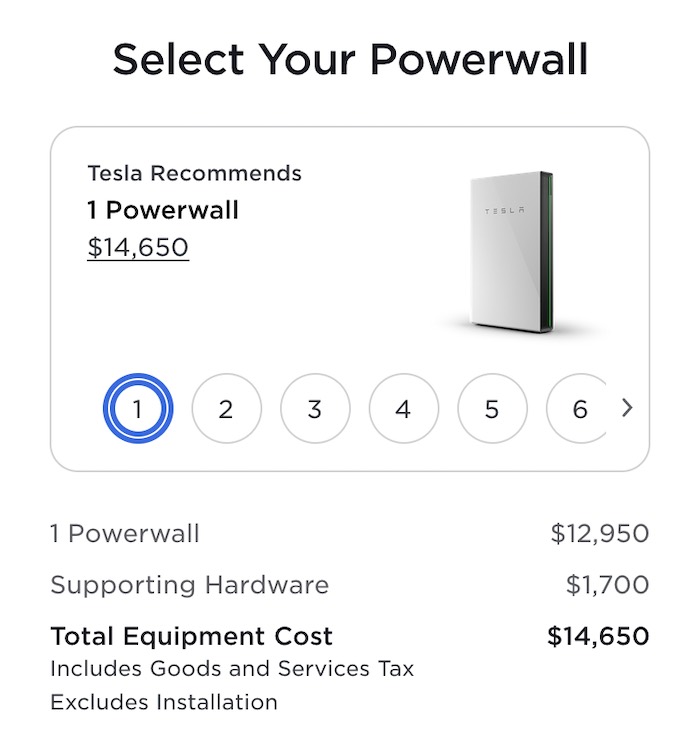
Task: Show more quantities with right chevron
Action: coord(627,408)
